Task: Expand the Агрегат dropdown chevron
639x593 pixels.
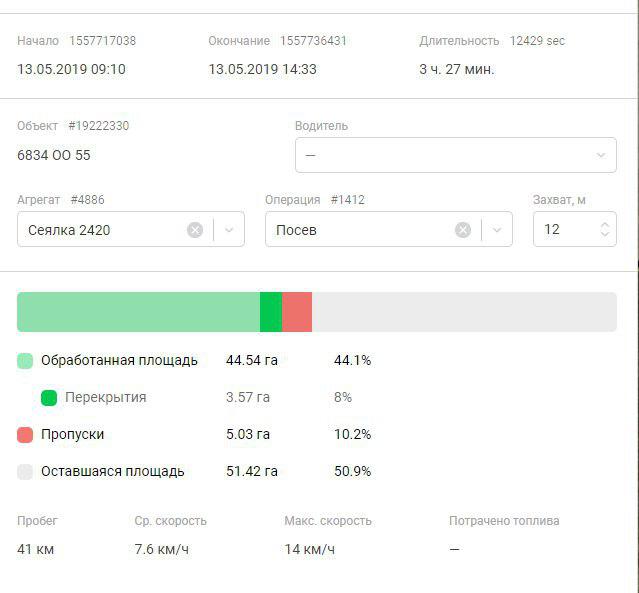Action: click(x=229, y=230)
